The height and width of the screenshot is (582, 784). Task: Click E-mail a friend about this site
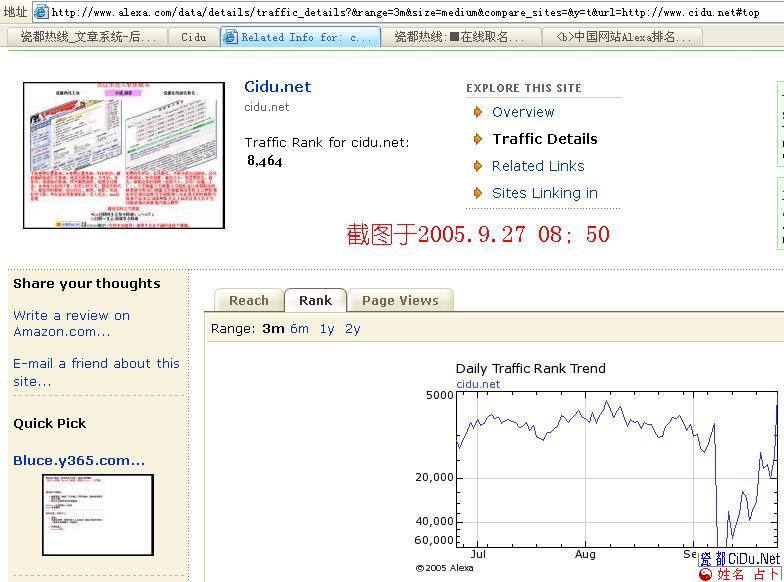point(96,372)
